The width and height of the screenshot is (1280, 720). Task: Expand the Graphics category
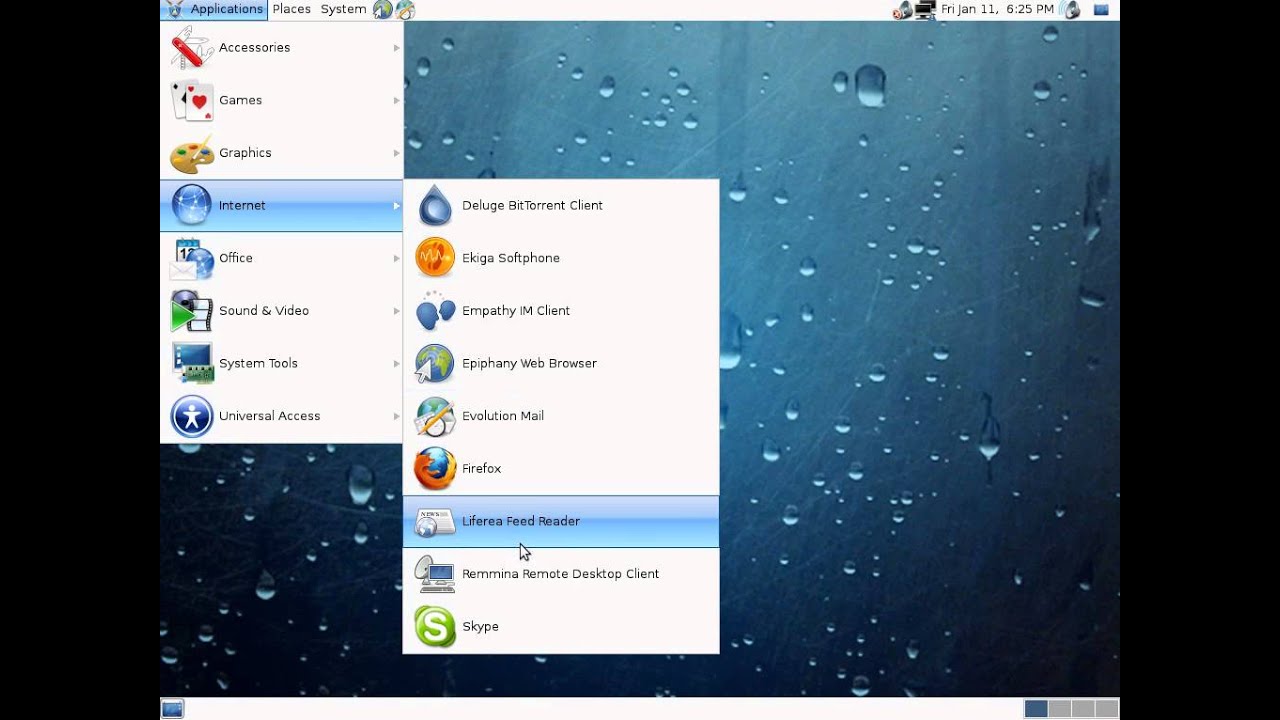pyautogui.click(x=282, y=153)
